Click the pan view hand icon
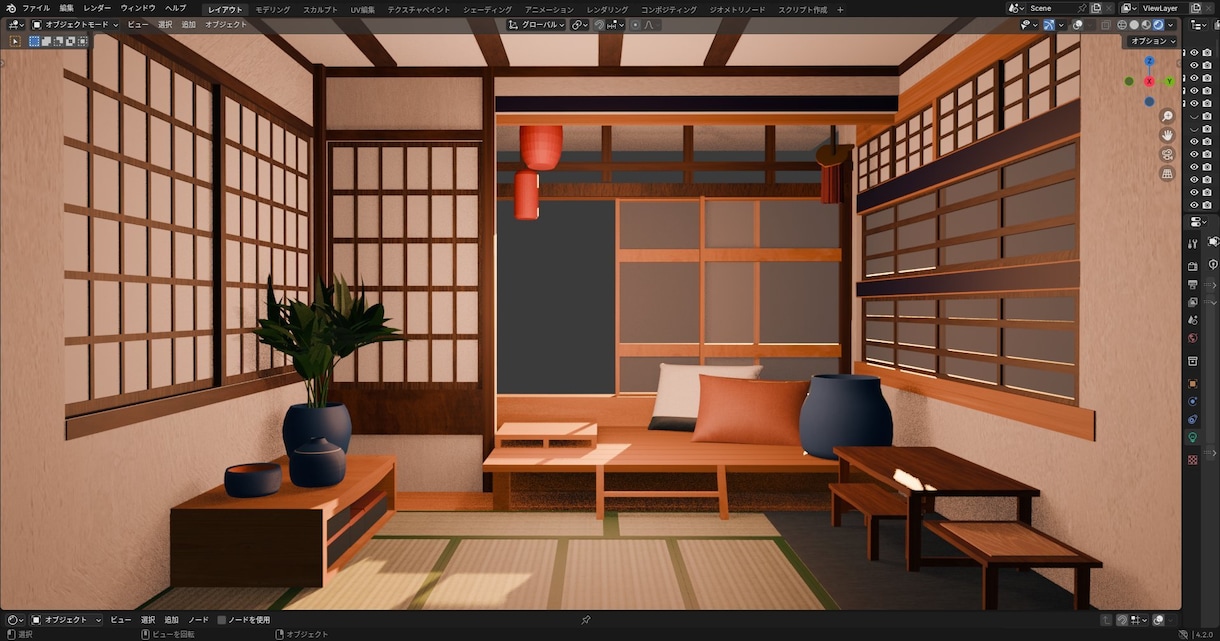 [1167, 135]
